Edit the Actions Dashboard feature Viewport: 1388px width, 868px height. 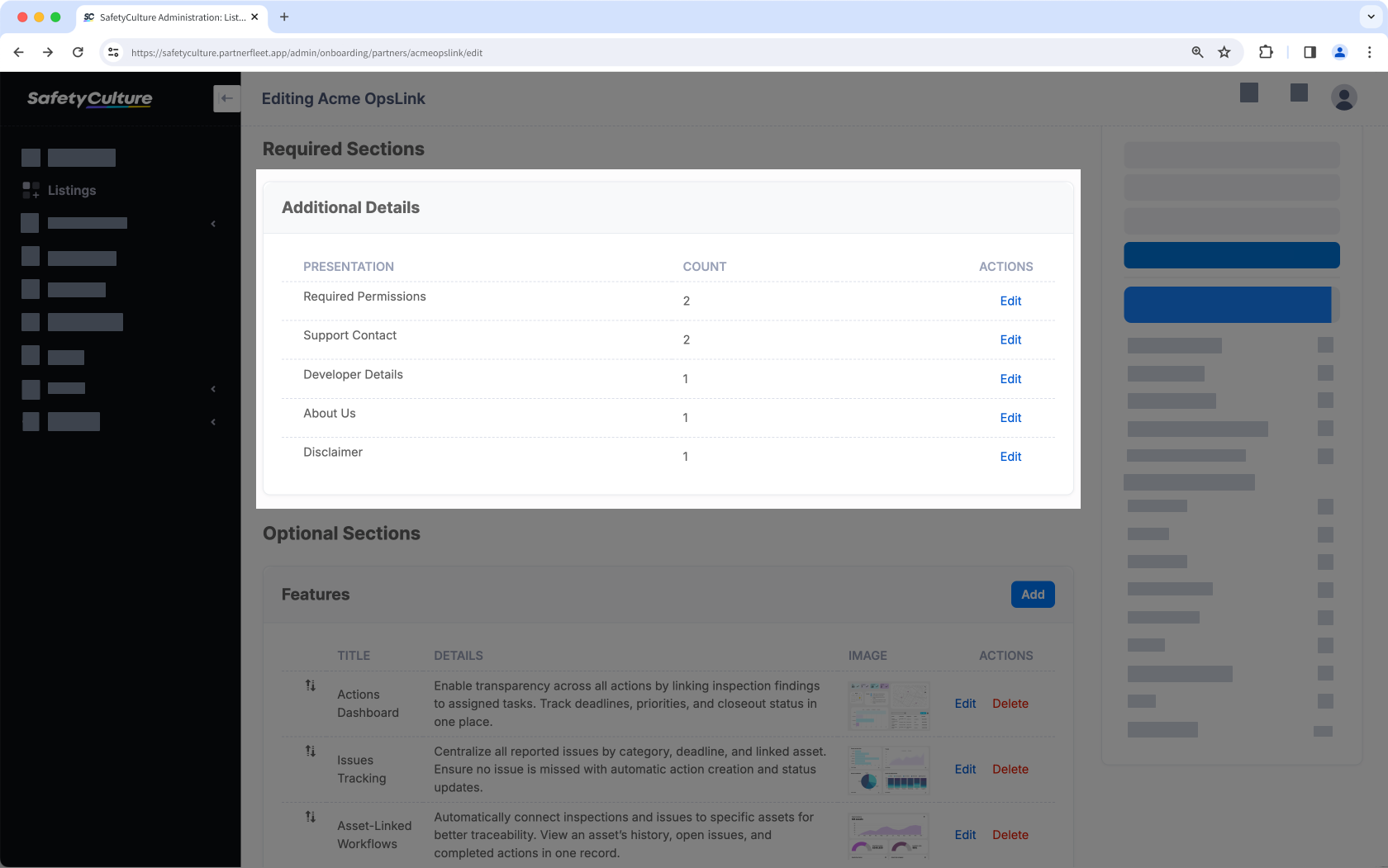tap(965, 704)
